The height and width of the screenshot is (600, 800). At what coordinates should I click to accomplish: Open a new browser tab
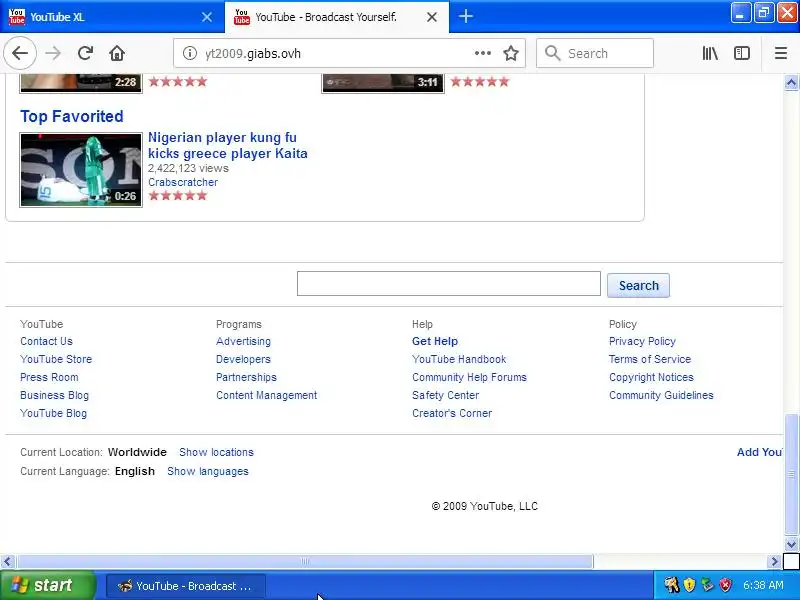tap(465, 16)
